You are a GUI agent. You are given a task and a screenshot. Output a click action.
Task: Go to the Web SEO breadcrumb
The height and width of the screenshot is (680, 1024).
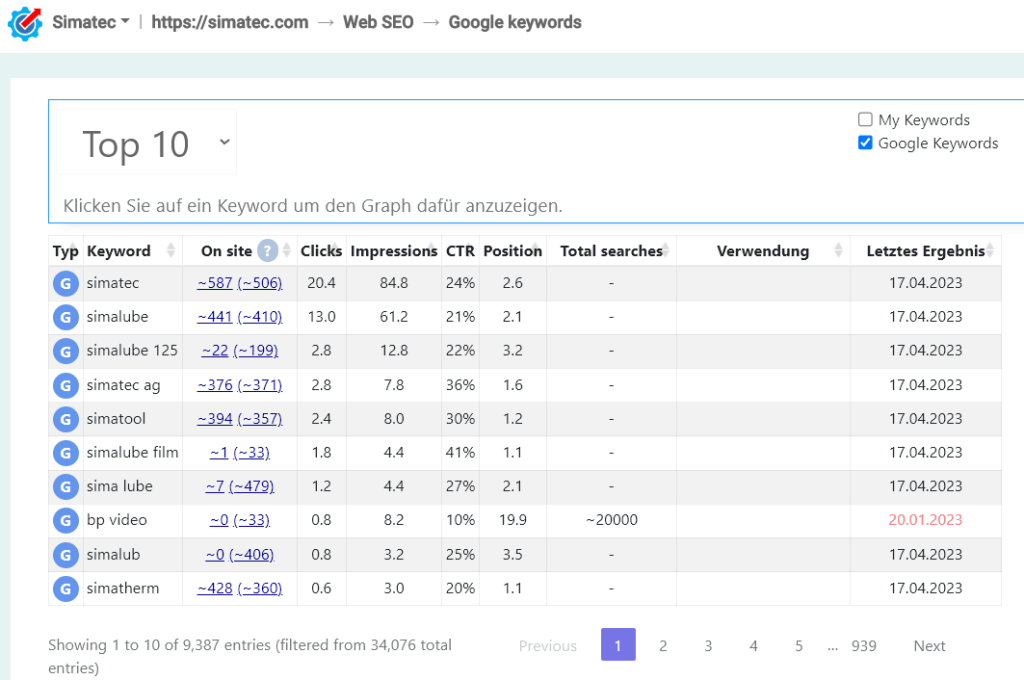coord(378,22)
